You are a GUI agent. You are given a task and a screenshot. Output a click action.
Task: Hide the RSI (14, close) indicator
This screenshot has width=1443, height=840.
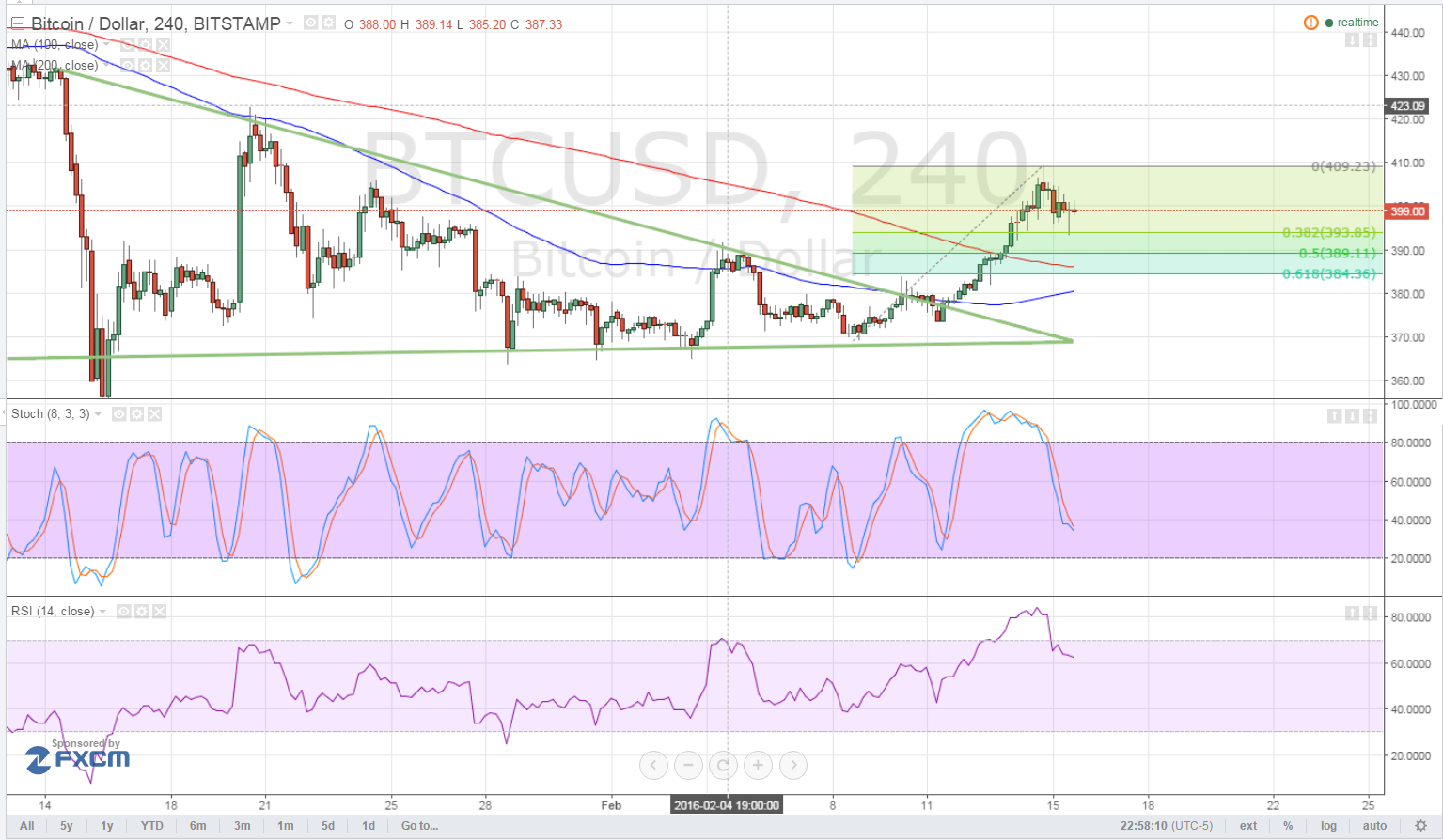pos(124,611)
